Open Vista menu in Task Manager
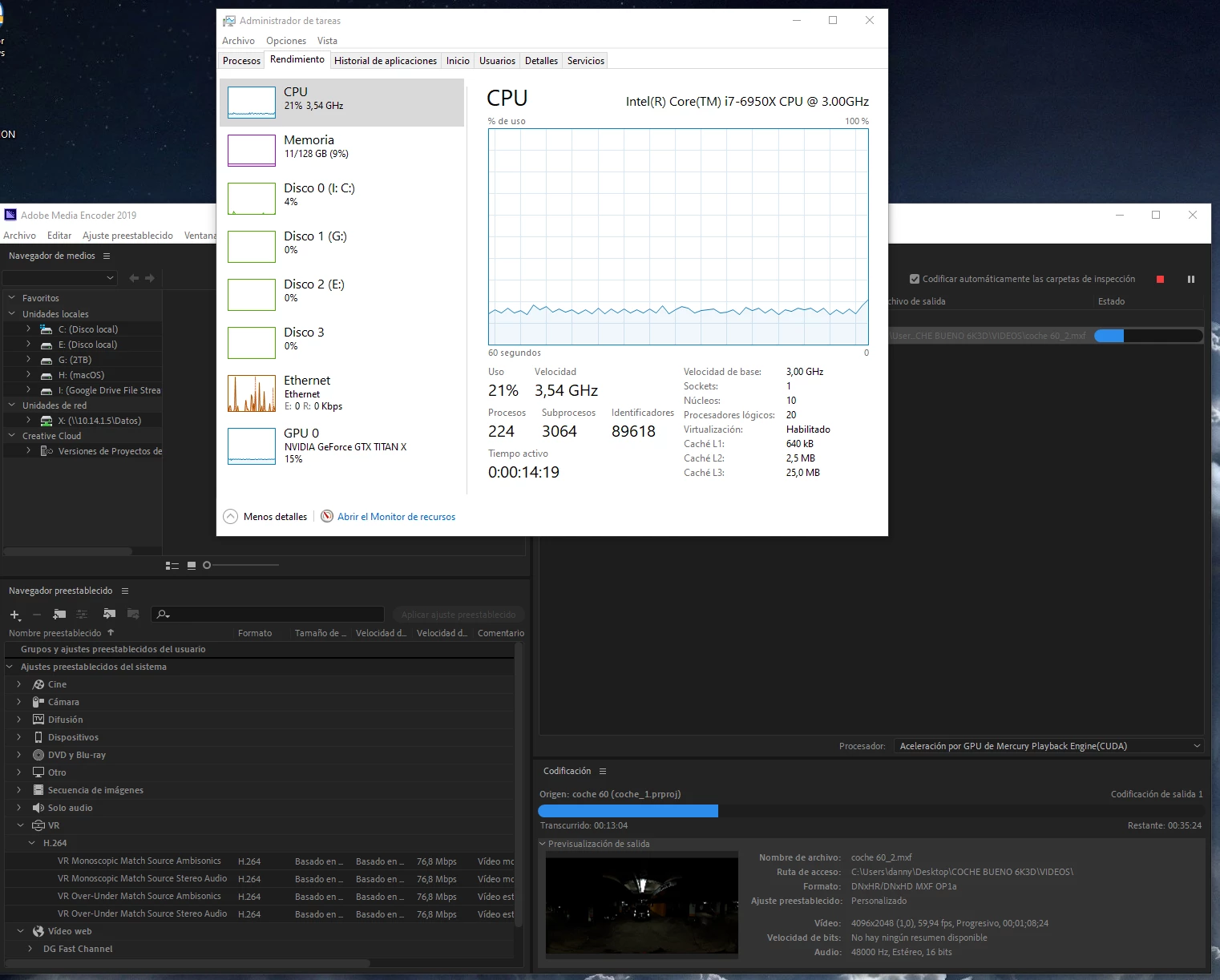 click(x=327, y=41)
